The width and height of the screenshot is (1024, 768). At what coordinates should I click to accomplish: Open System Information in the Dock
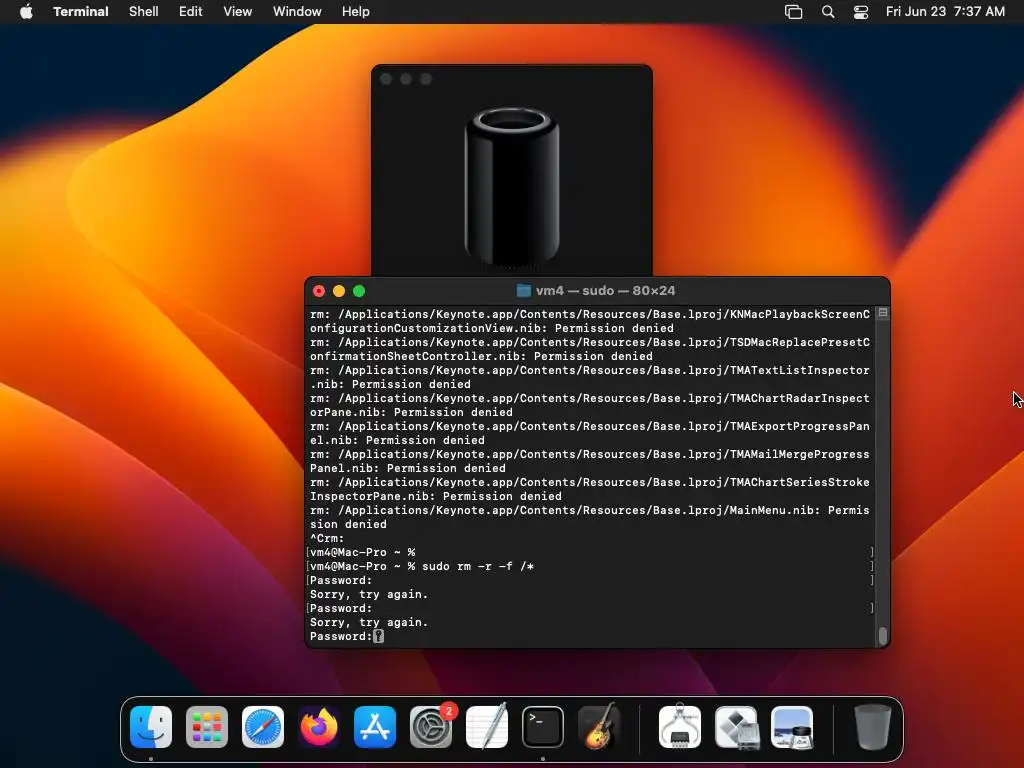tap(680, 727)
